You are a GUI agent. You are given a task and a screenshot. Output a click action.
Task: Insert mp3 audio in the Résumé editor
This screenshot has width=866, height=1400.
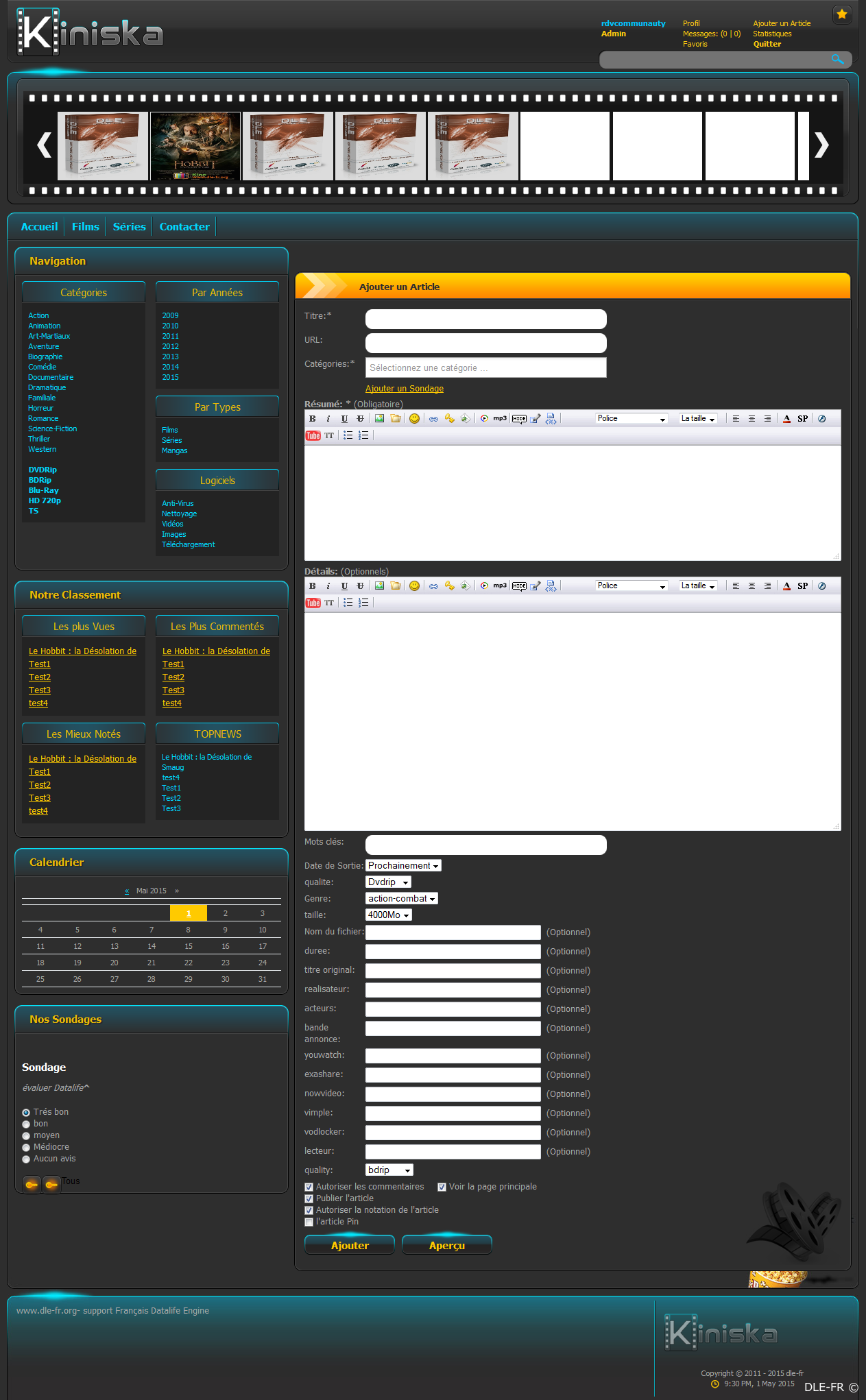point(500,418)
